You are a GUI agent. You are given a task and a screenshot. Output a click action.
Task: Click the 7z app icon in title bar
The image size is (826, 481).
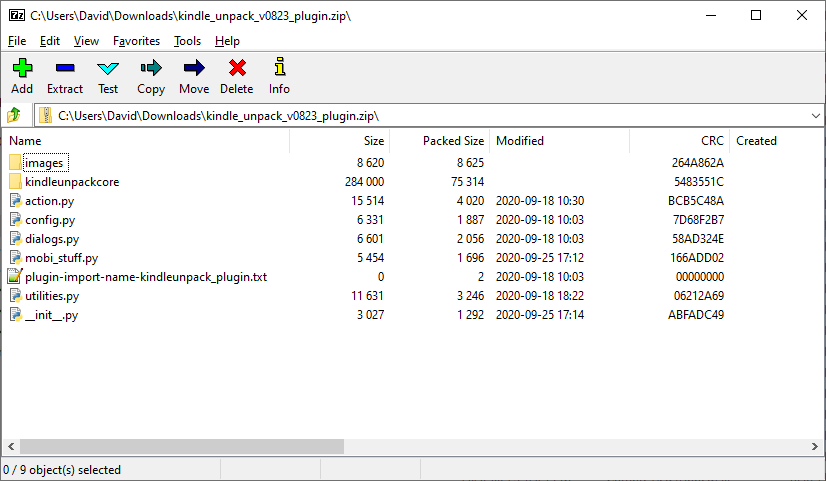point(17,15)
